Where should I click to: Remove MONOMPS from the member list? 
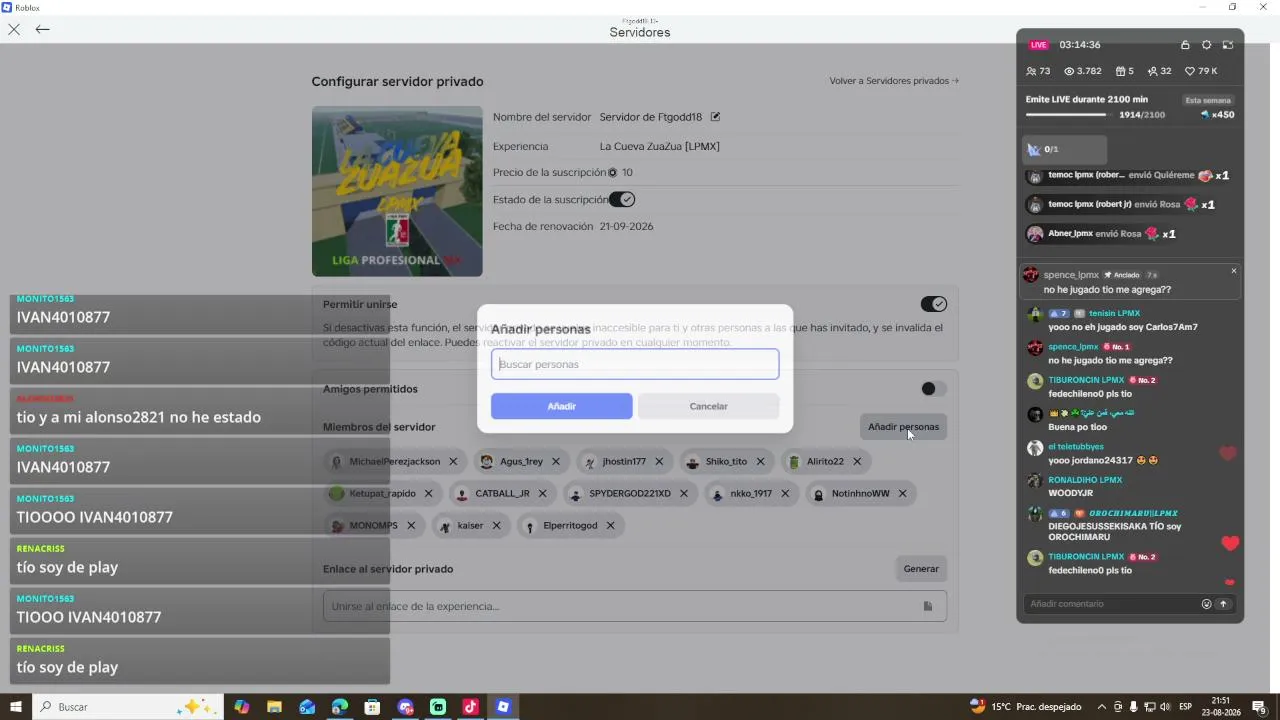tap(411, 526)
